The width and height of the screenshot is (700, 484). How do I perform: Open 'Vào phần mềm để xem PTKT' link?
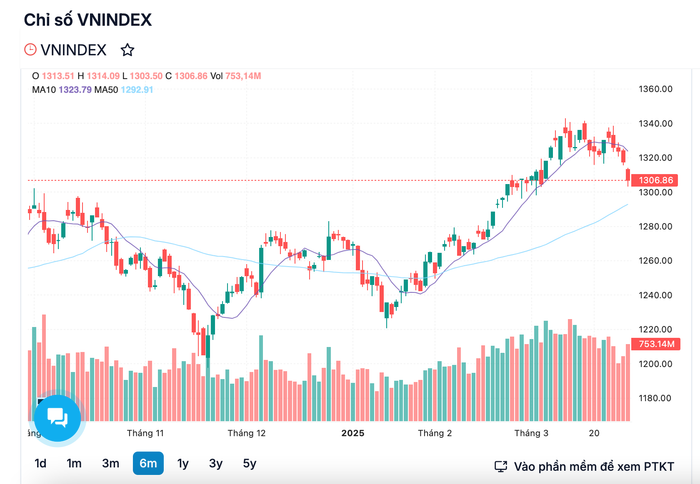coord(594,467)
